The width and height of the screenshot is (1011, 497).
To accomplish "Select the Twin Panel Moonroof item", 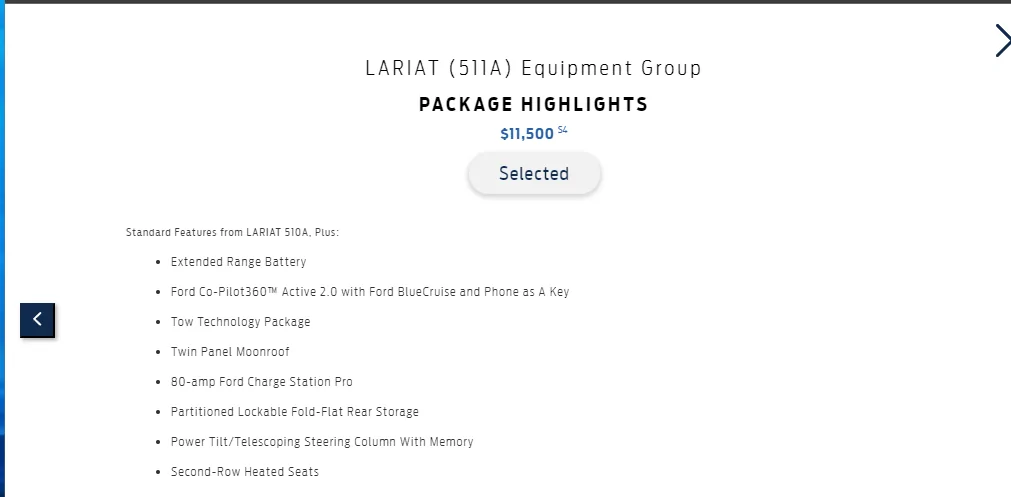I will (x=230, y=352).
